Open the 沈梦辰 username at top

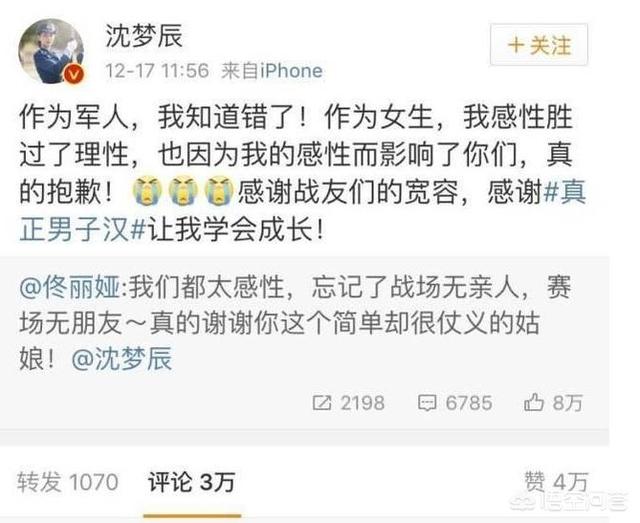(144, 36)
